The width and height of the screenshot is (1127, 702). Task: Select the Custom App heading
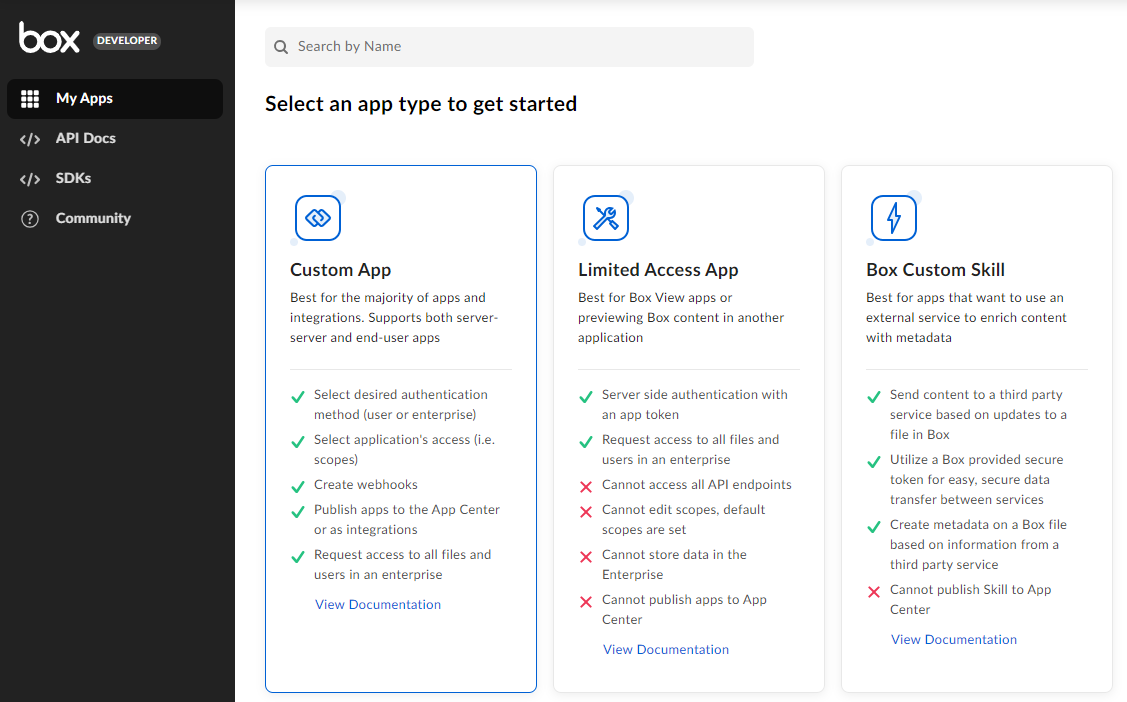click(x=341, y=270)
